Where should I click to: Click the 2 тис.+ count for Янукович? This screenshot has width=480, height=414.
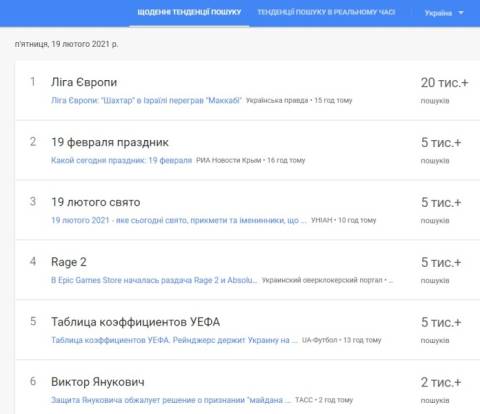tap(441, 382)
